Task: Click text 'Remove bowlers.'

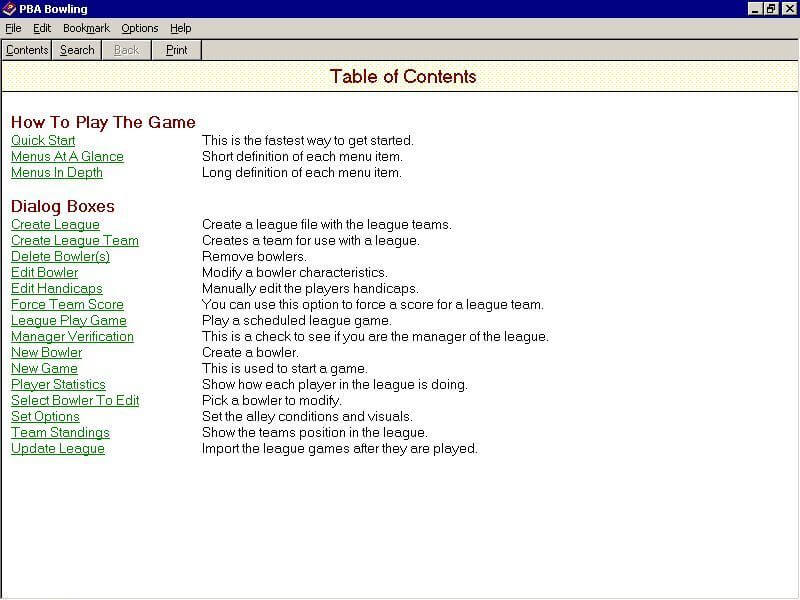Action: [254, 257]
